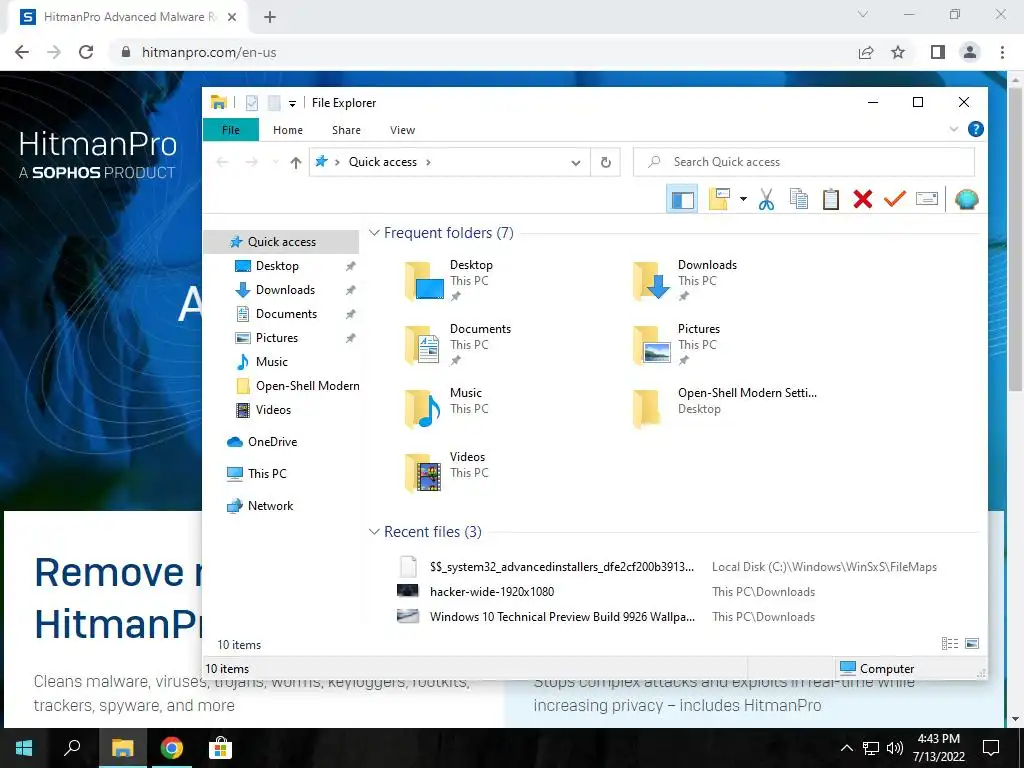Click Properties icon in title bar
This screenshot has height=768, width=1024.
tap(252, 103)
